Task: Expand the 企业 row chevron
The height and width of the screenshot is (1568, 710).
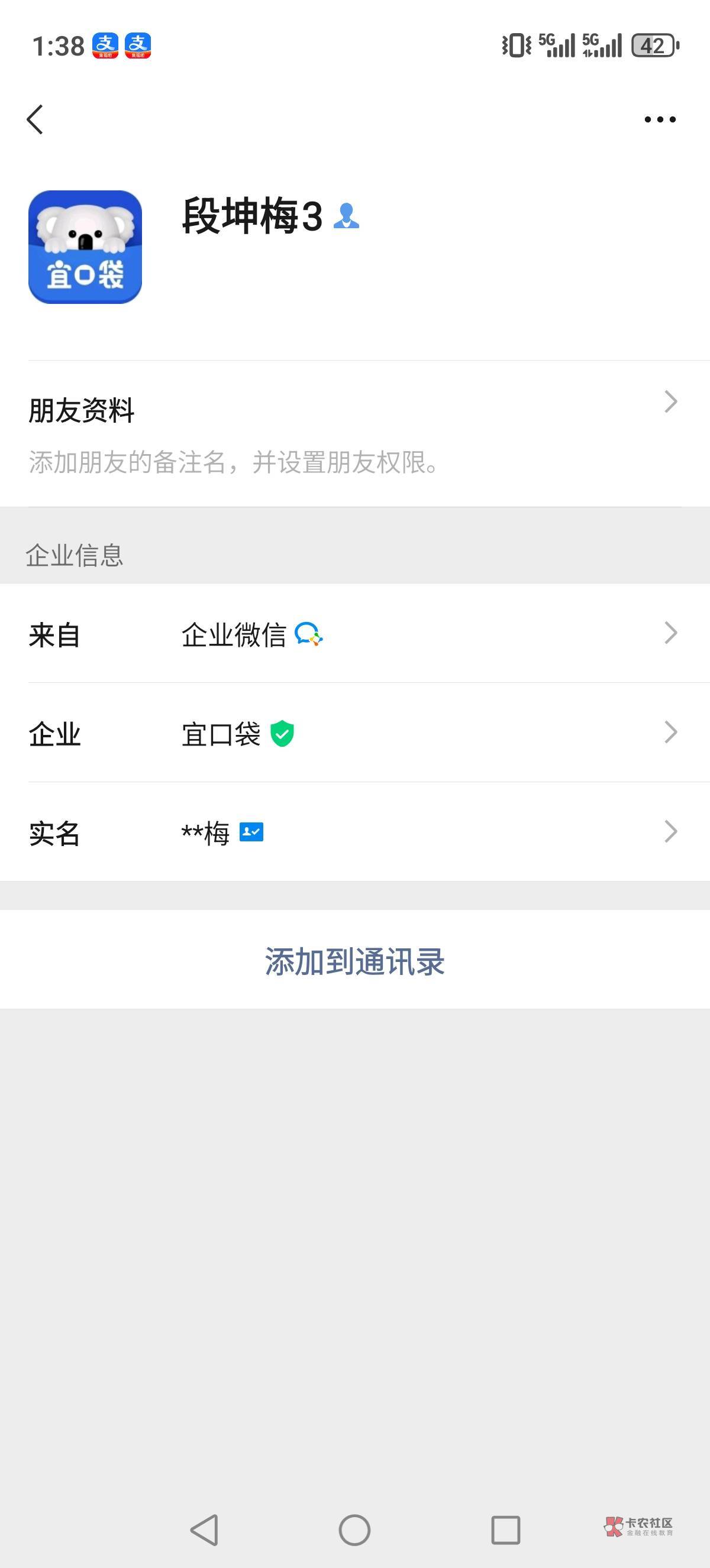Action: (x=670, y=732)
